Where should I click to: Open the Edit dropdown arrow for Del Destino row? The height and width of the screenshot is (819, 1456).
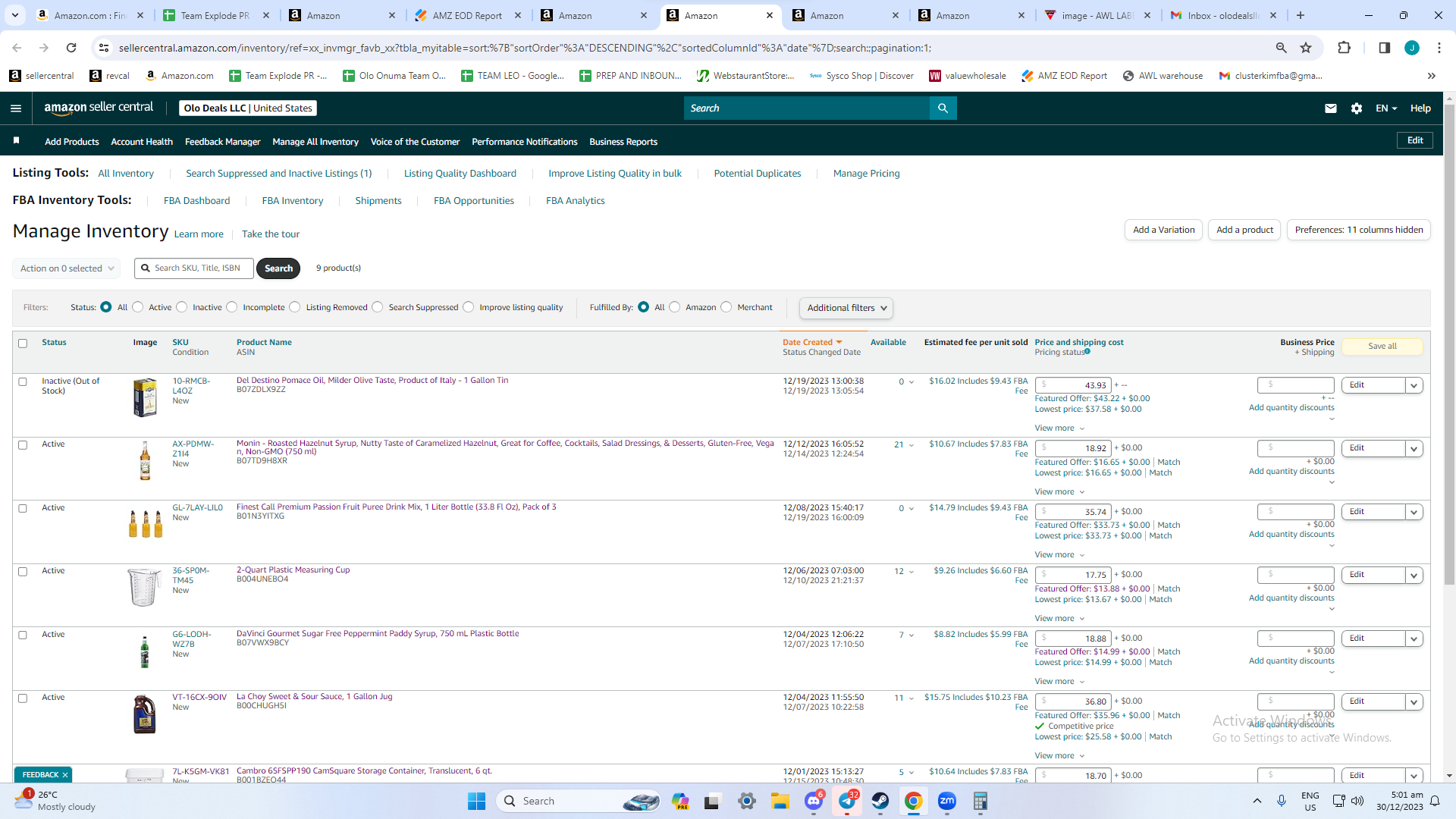1414,385
